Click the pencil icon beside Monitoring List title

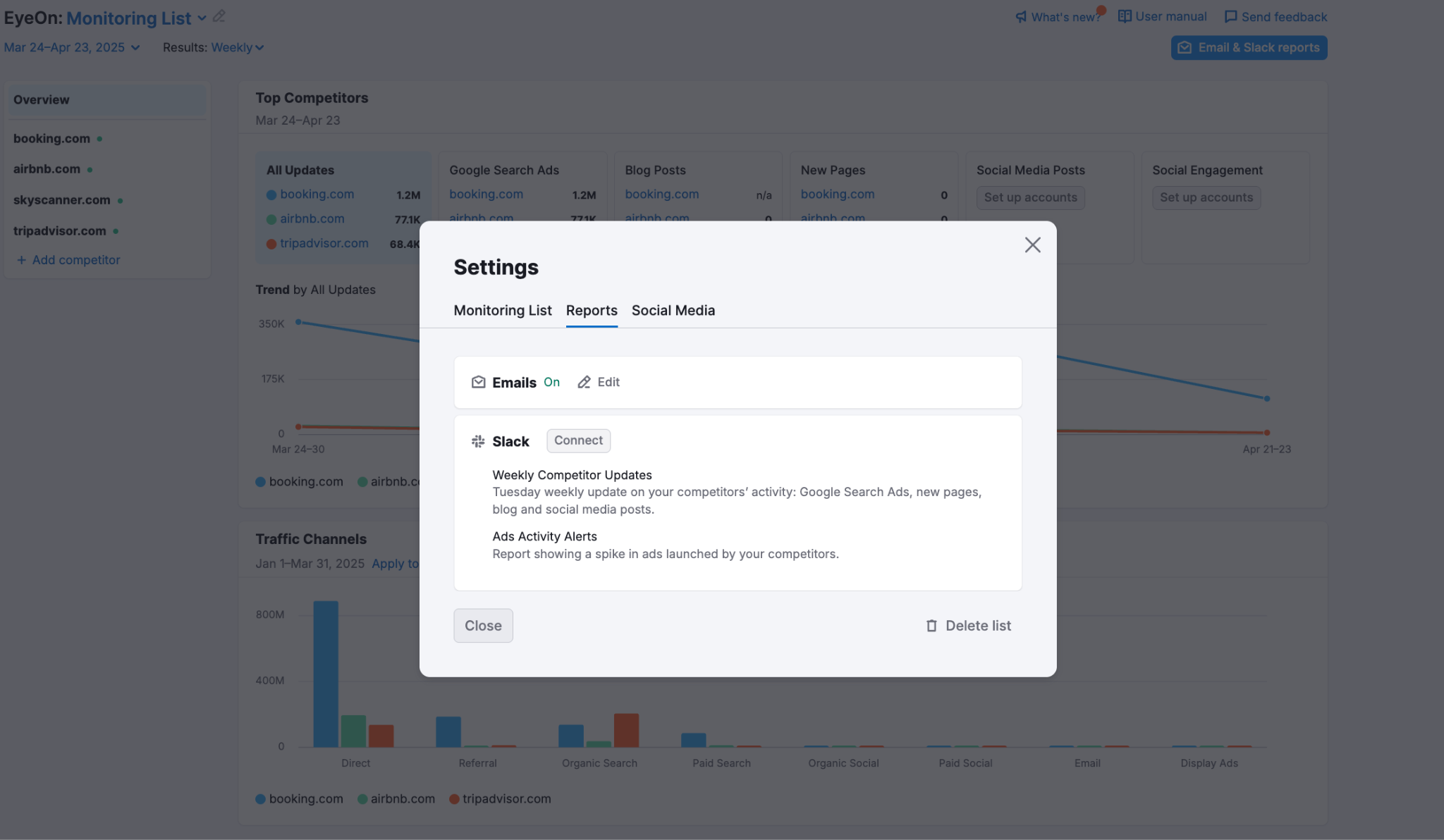(x=219, y=16)
